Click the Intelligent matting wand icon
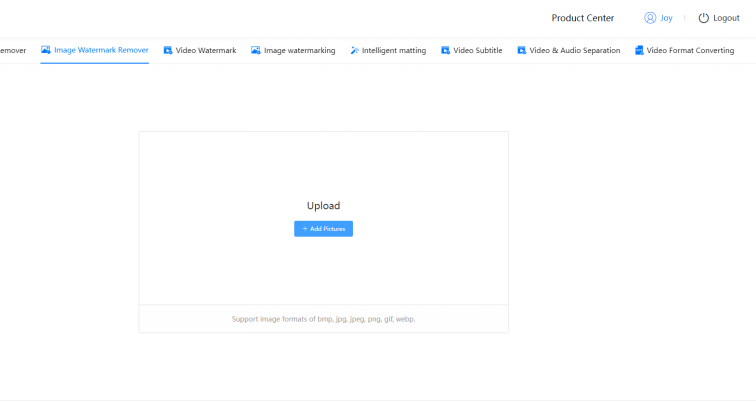This screenshot has width=756, height=403. (x=354, y=50)
